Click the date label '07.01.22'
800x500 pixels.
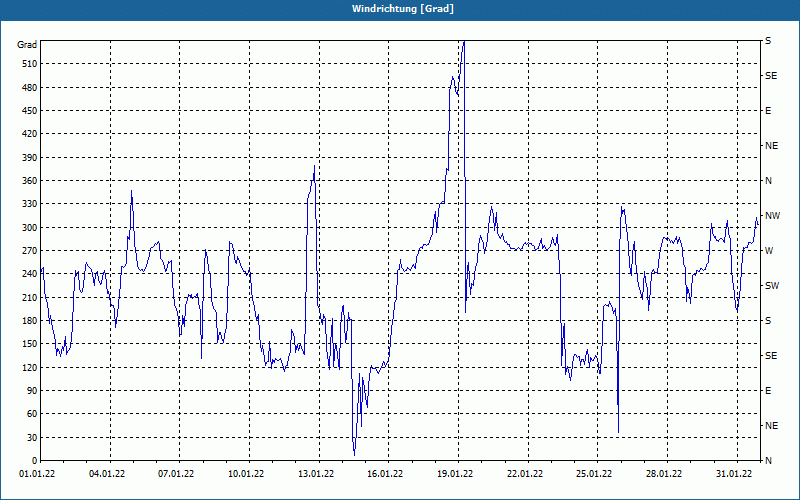coord(177,474)
